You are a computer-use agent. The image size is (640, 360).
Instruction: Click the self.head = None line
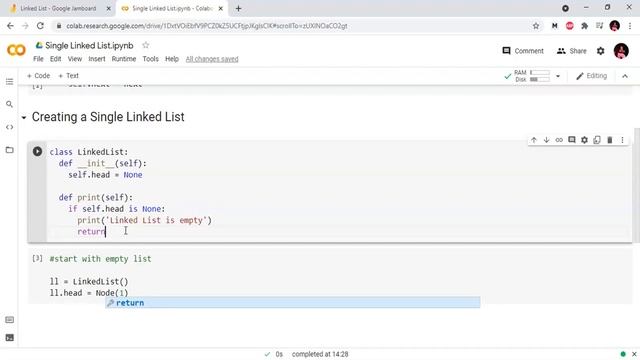[x=105, y=175]
